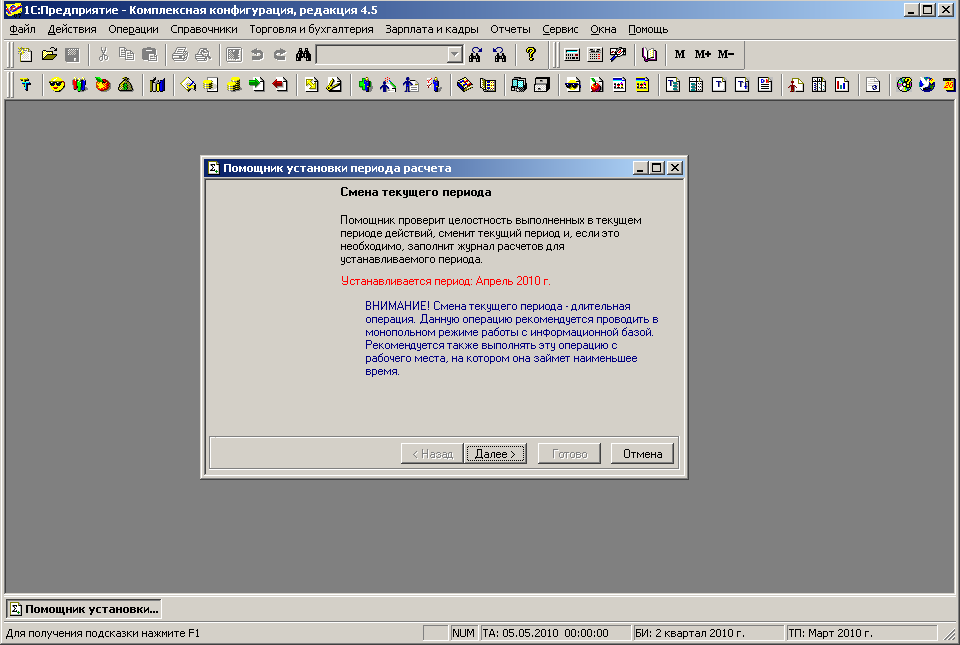This screenshot has height=645, width=960.
Task: Click the CD with question mark icon
Action: pos(904,85)
